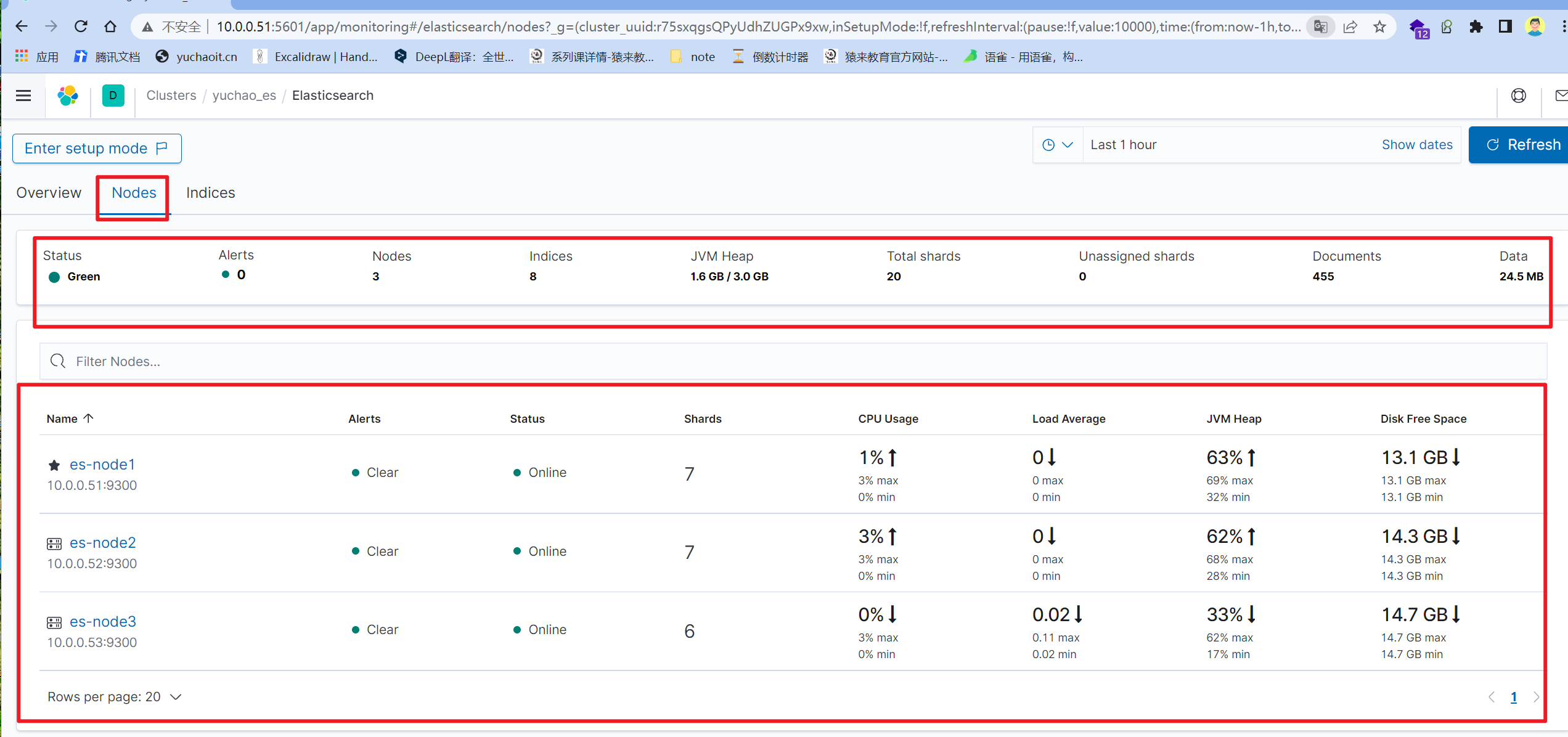
Task: Open the es-node2 node link
Action: tap(102, 542)
